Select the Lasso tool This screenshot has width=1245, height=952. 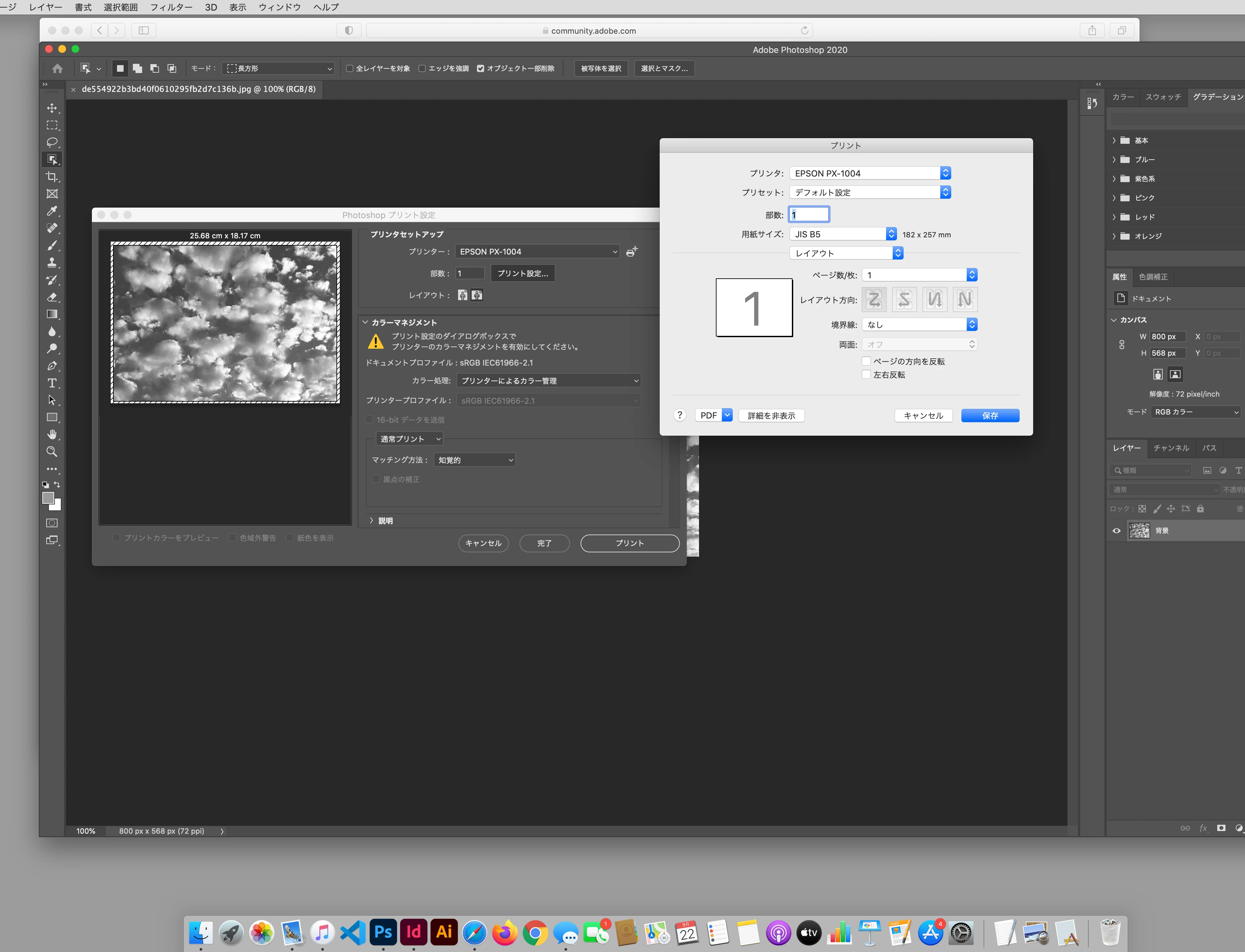tap(52, 142)
